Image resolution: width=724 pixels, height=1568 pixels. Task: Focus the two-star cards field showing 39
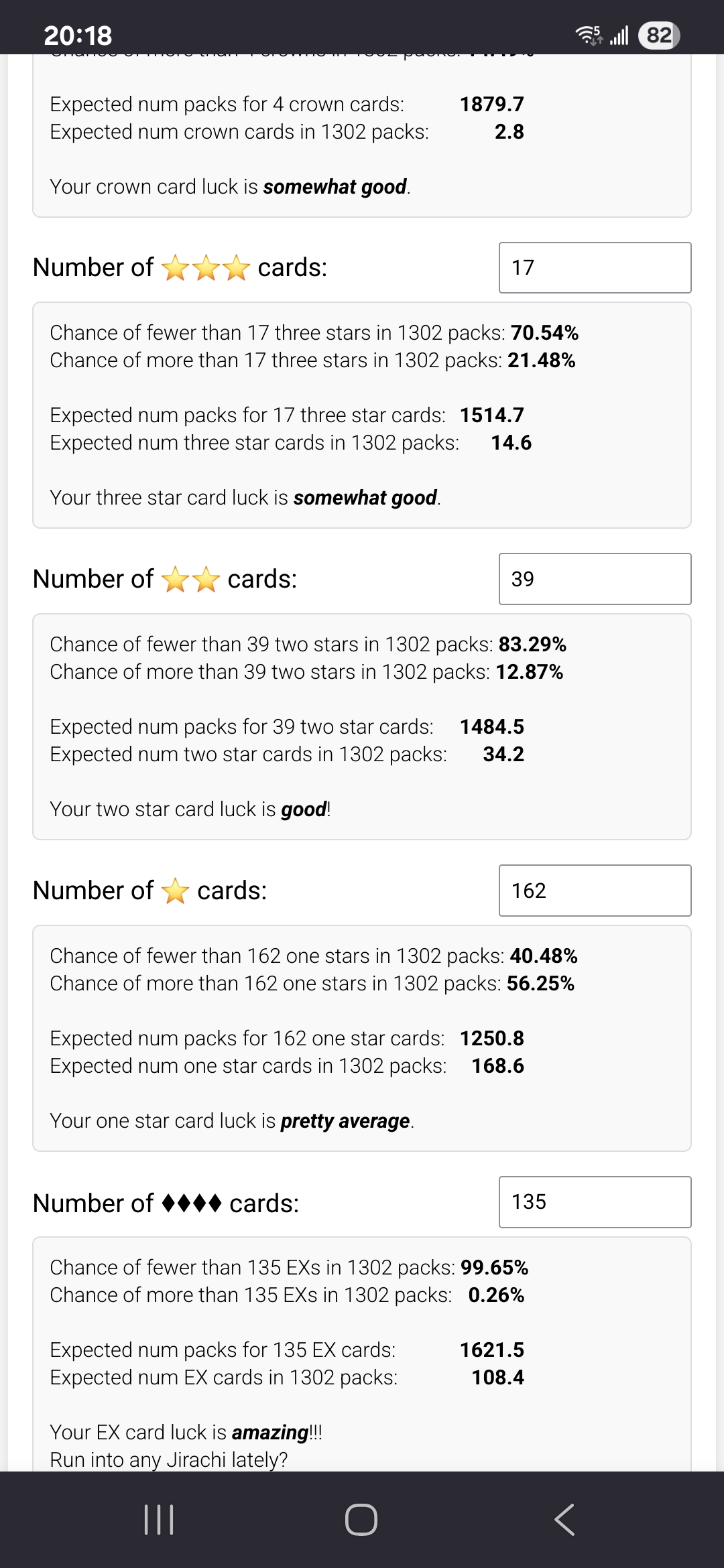pos(595,579)
